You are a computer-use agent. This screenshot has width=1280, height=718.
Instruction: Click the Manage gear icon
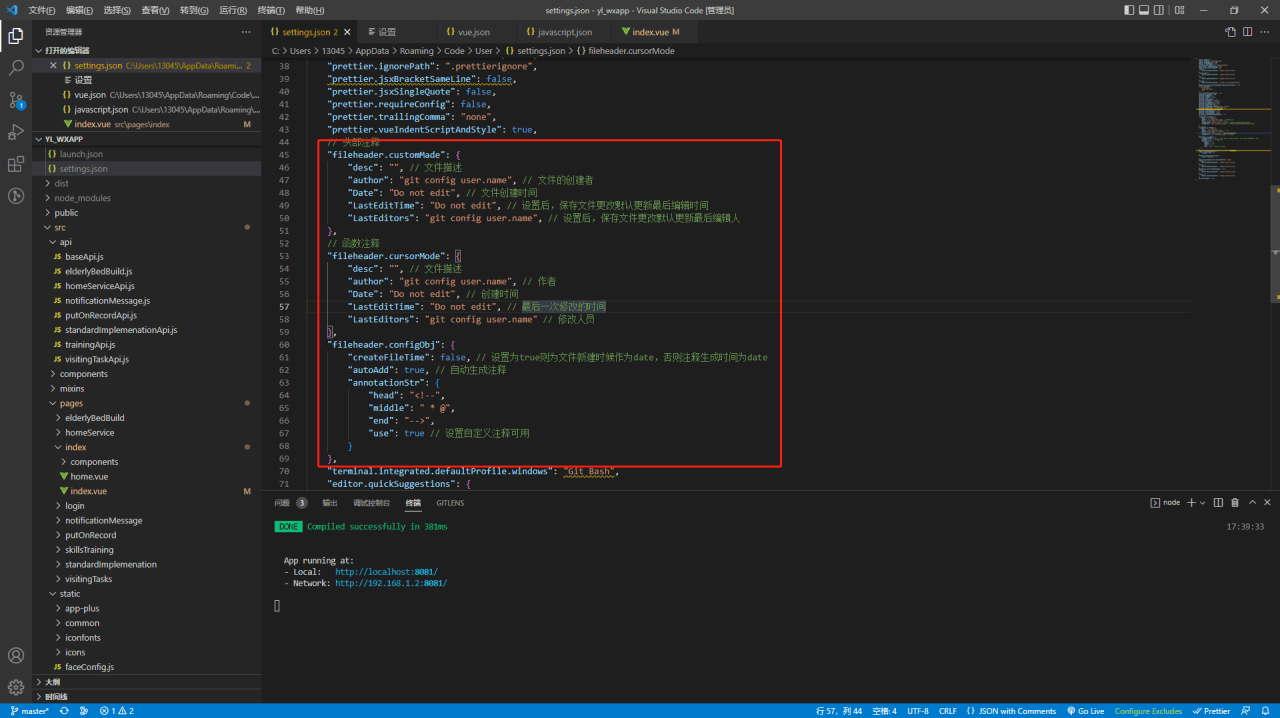point(16,687)
